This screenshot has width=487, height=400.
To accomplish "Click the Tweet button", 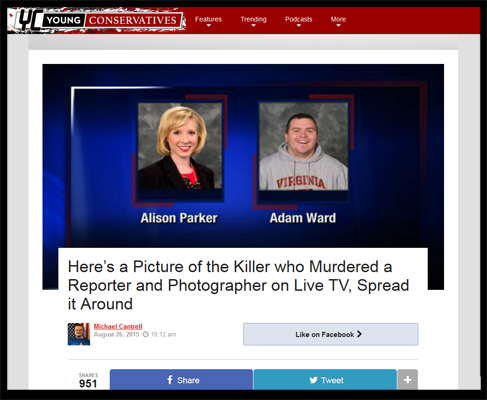I will coord(325,380).
